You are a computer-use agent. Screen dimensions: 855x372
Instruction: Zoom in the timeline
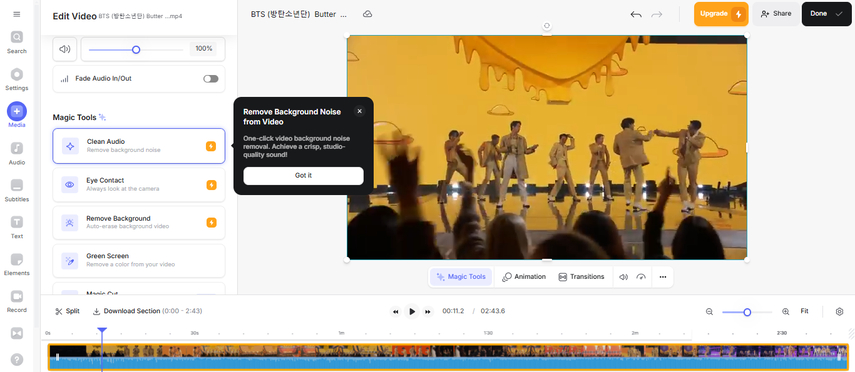point(785,312)
